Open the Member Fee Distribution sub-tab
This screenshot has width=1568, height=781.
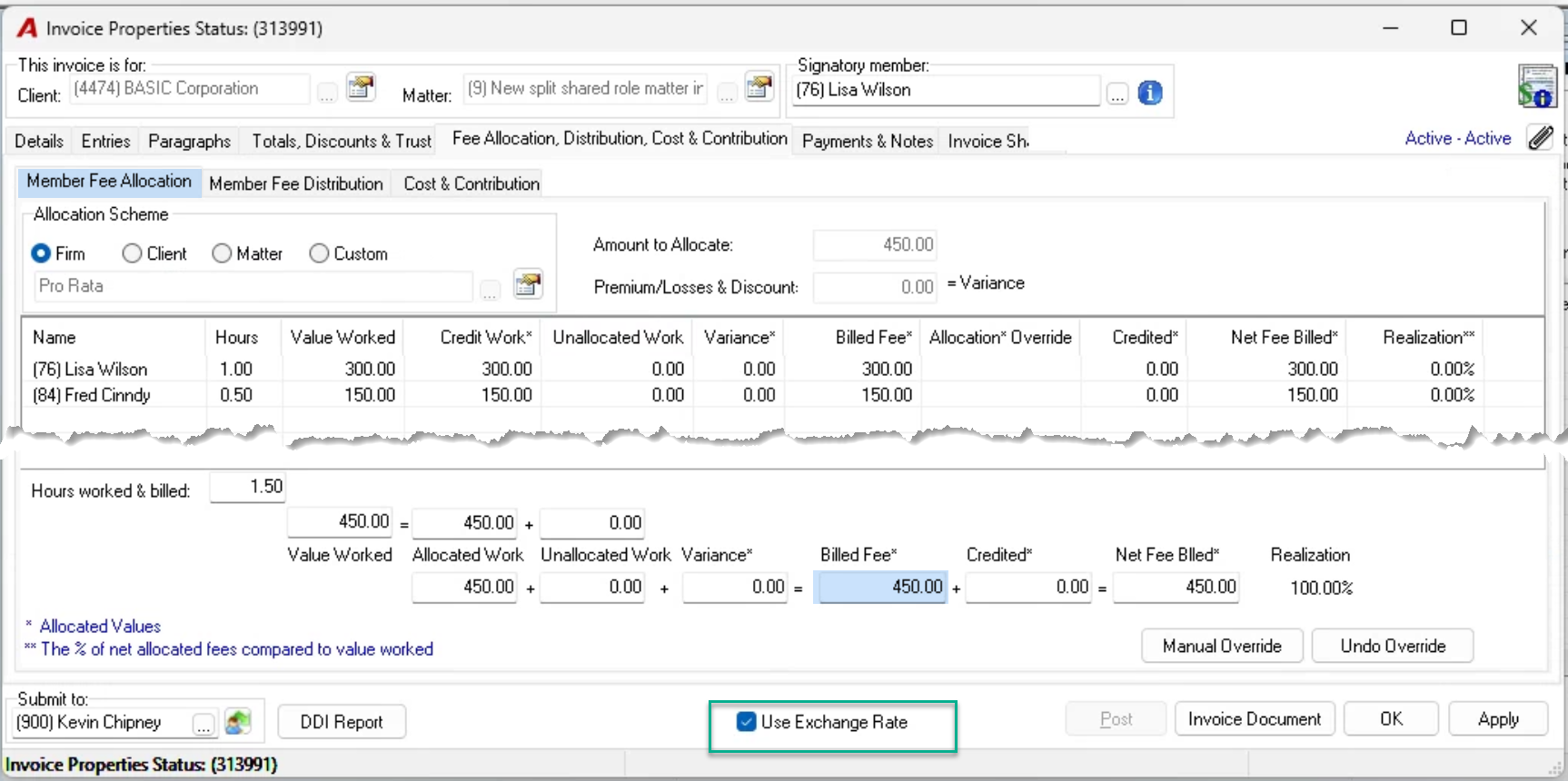[x=296, y=183]
